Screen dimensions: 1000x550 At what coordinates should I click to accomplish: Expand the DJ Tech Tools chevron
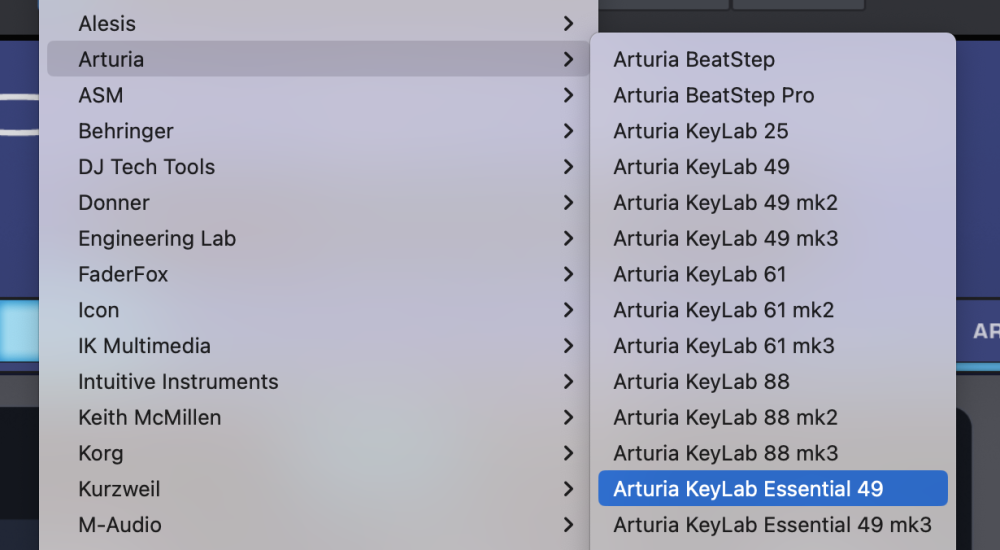click(568, 167)
